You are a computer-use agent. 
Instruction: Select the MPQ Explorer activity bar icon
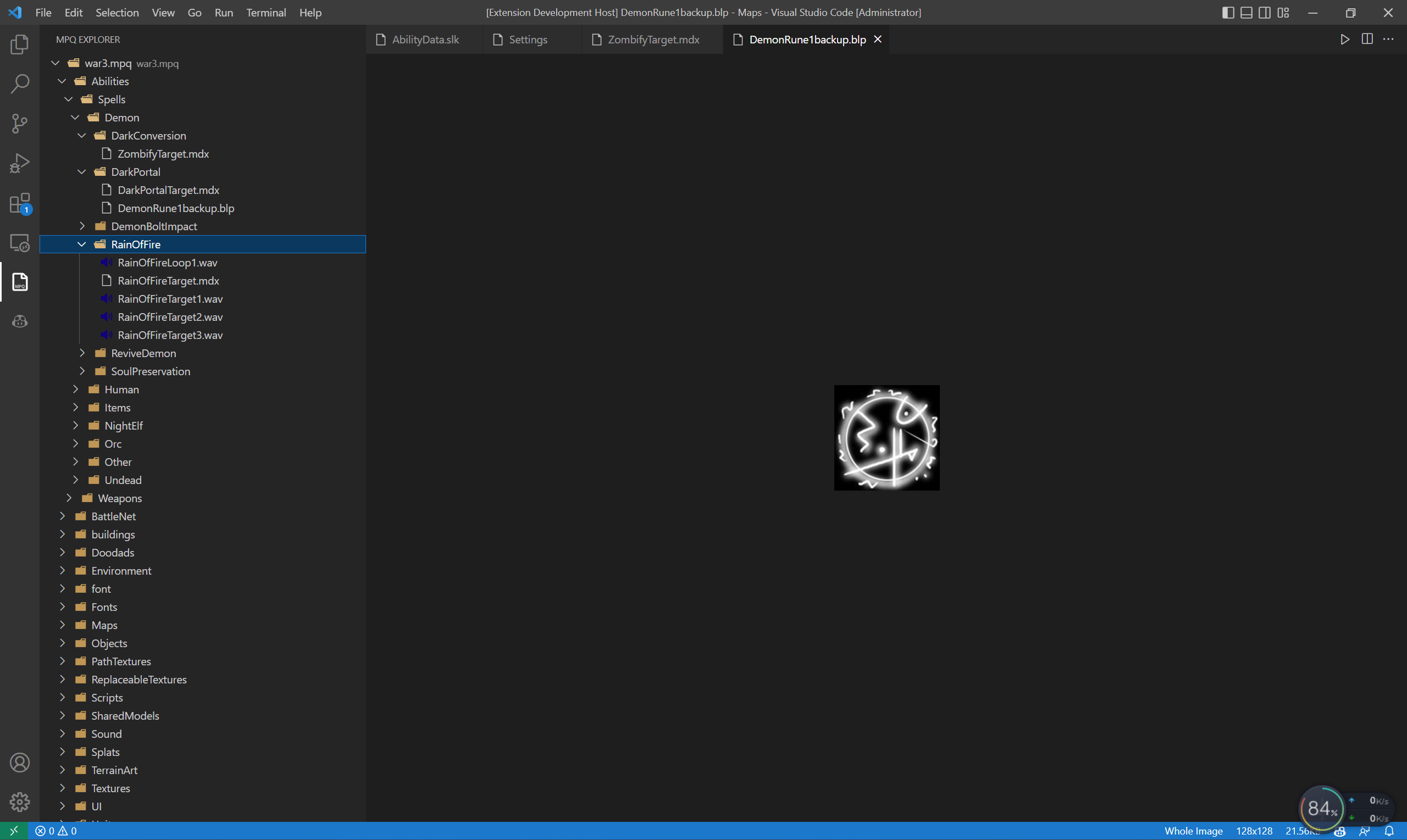click(x=20, y=282)
